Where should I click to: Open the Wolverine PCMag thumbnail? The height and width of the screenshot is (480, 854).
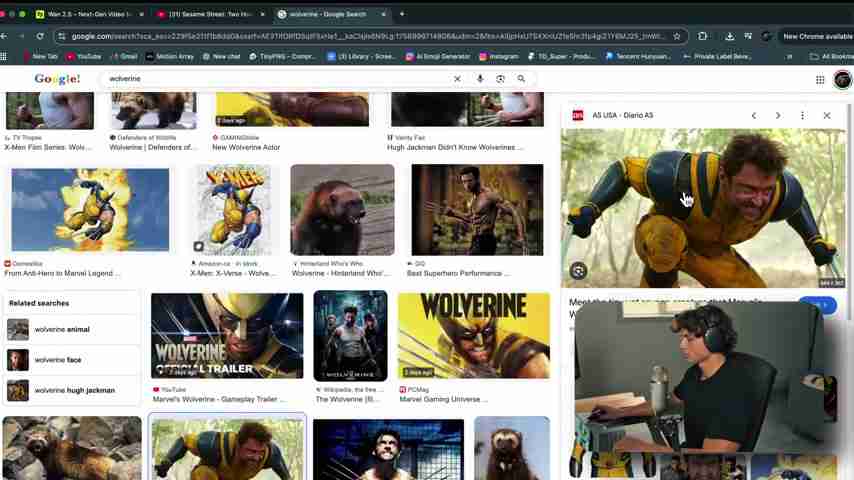click(x=473, y=336)
